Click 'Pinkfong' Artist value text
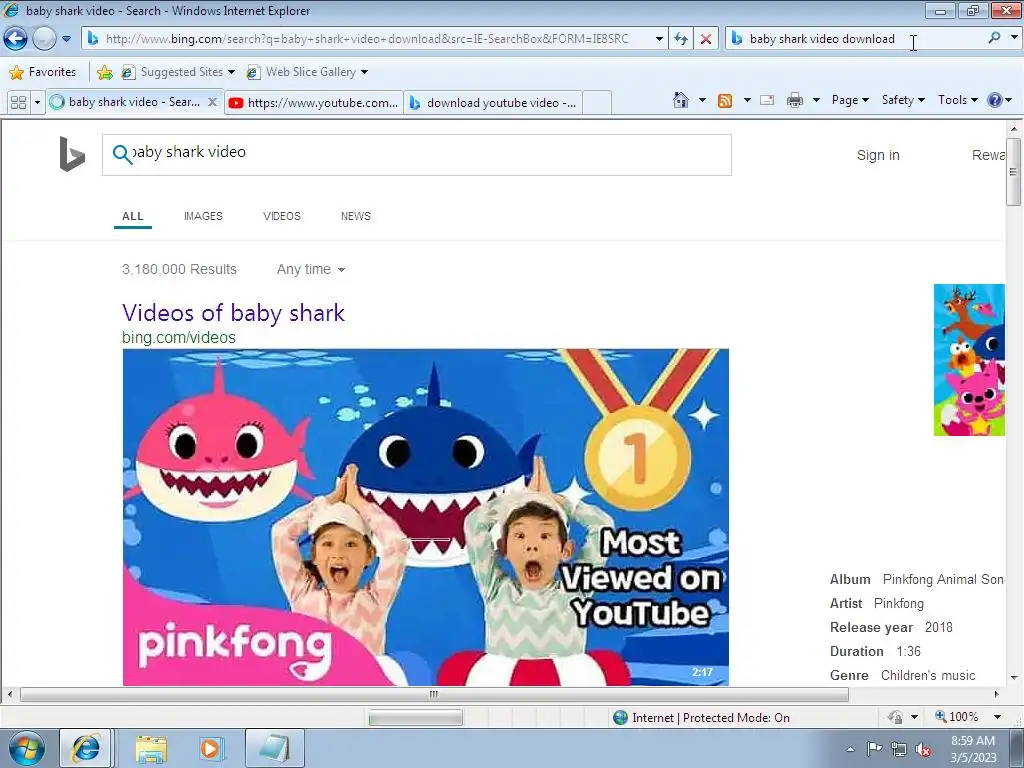The width and height of the screenshot is (1024, 768). 899,603
